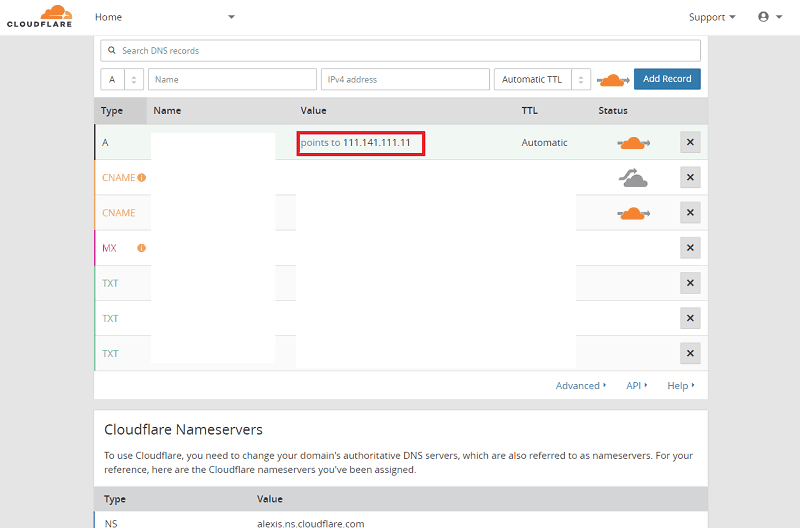Image resolution: width=800 pixels, height=528 pixels.
Task: Click the Cloudflare Nameservers heading
Action: (183, 430)
